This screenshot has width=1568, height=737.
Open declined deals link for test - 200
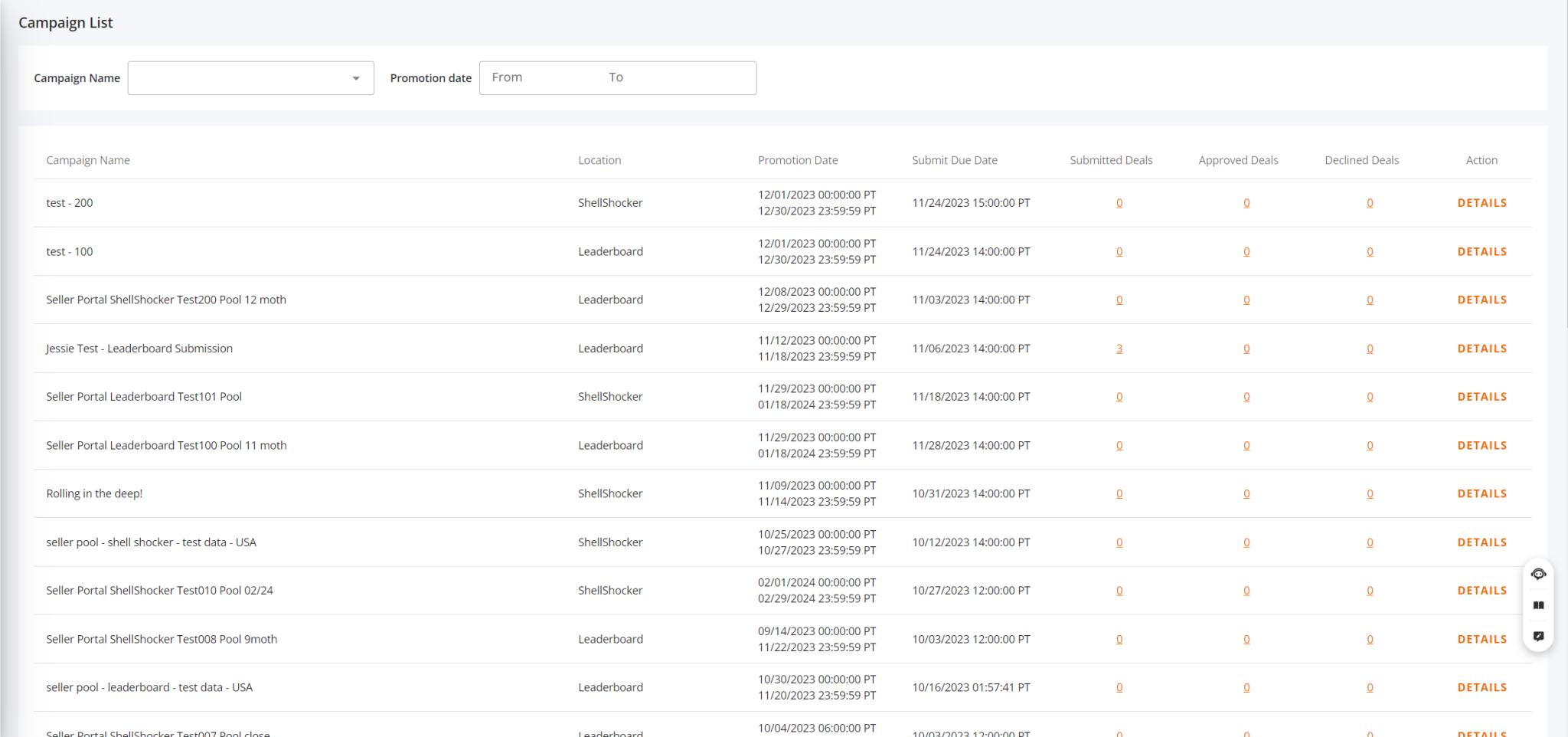tap(1369, 202)
